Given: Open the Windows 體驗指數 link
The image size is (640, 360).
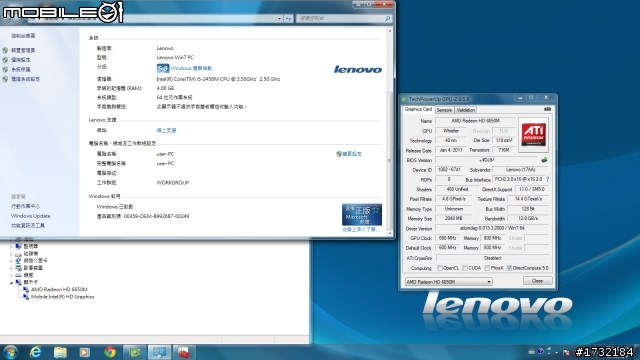Looking at the screenshot, I should tap(191, 68).
